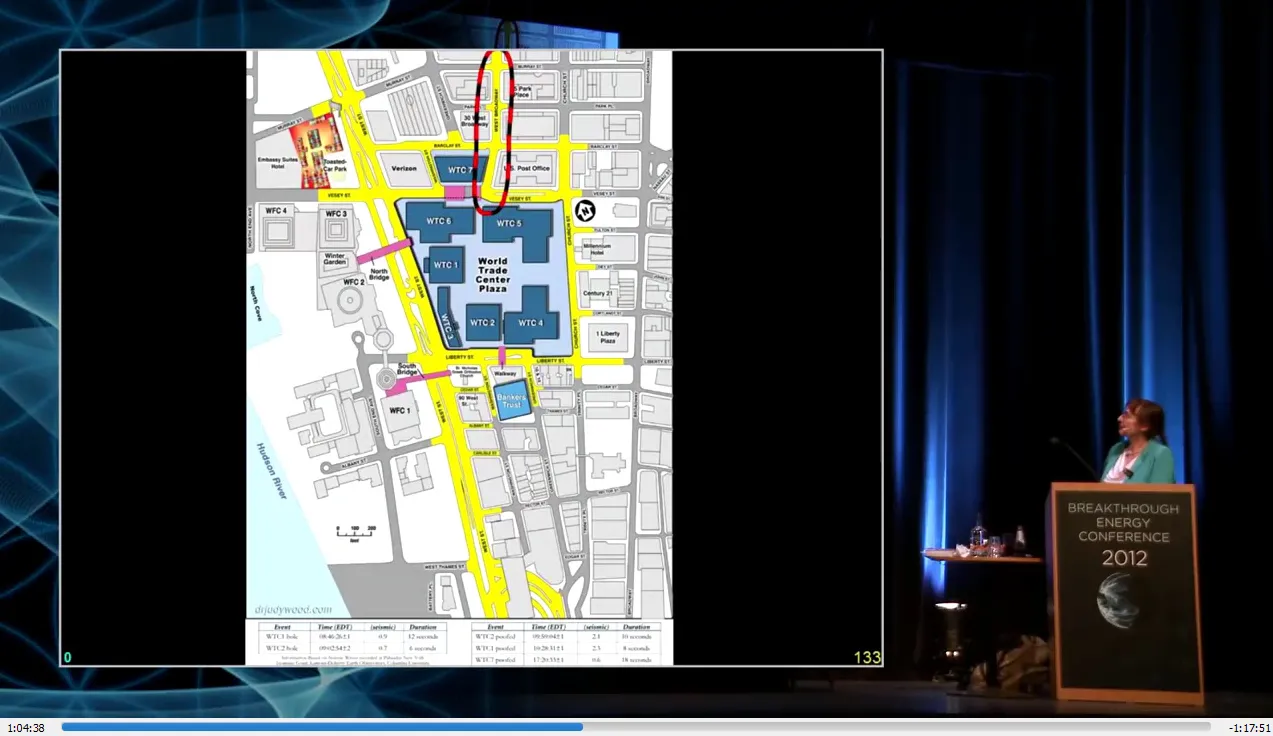The width and height of the screenshot is (1273, 736).
Task: Click the WTC 2 building label
Action: click(x=483, y=322)
